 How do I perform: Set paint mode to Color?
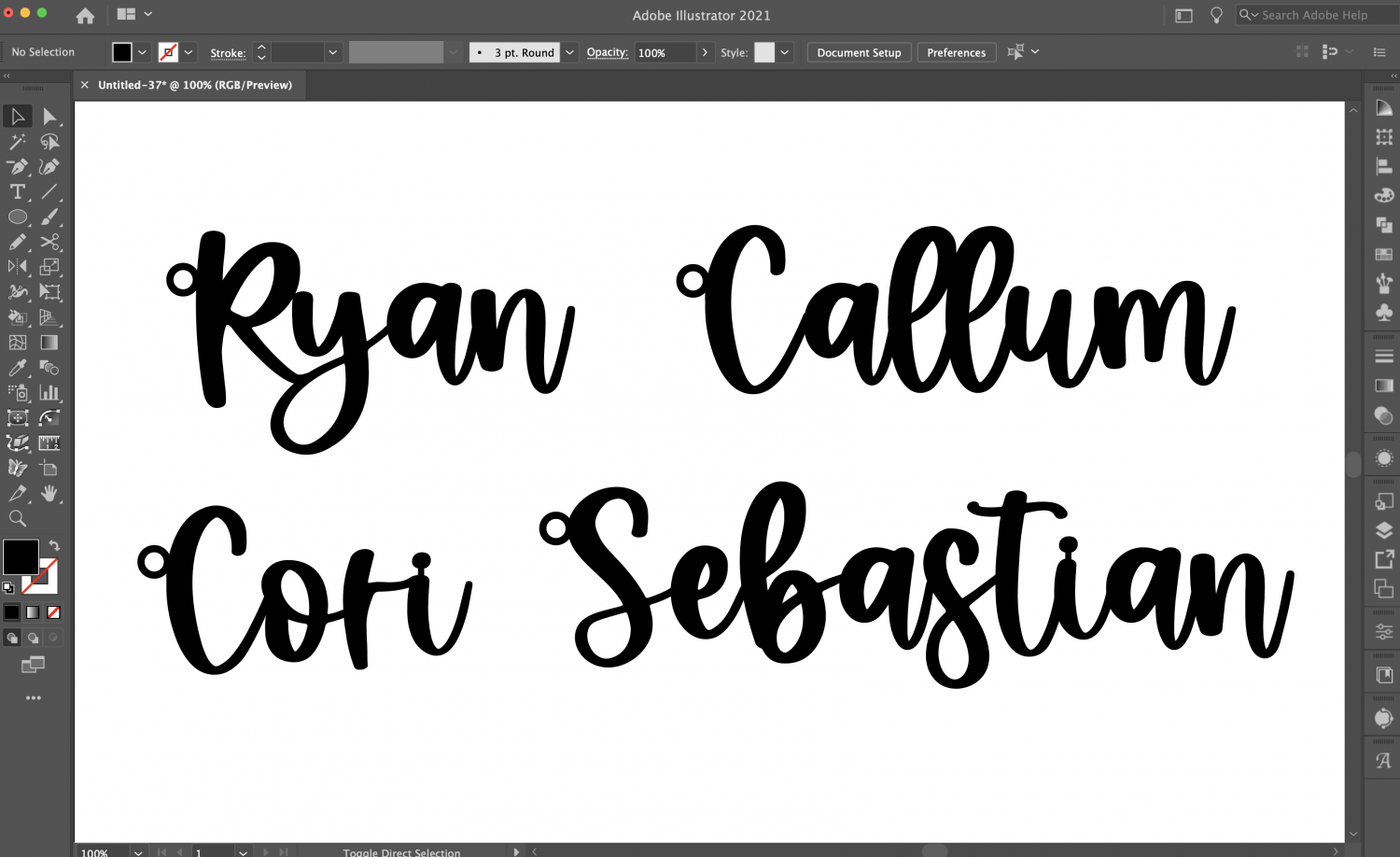(x=11, y=612)
